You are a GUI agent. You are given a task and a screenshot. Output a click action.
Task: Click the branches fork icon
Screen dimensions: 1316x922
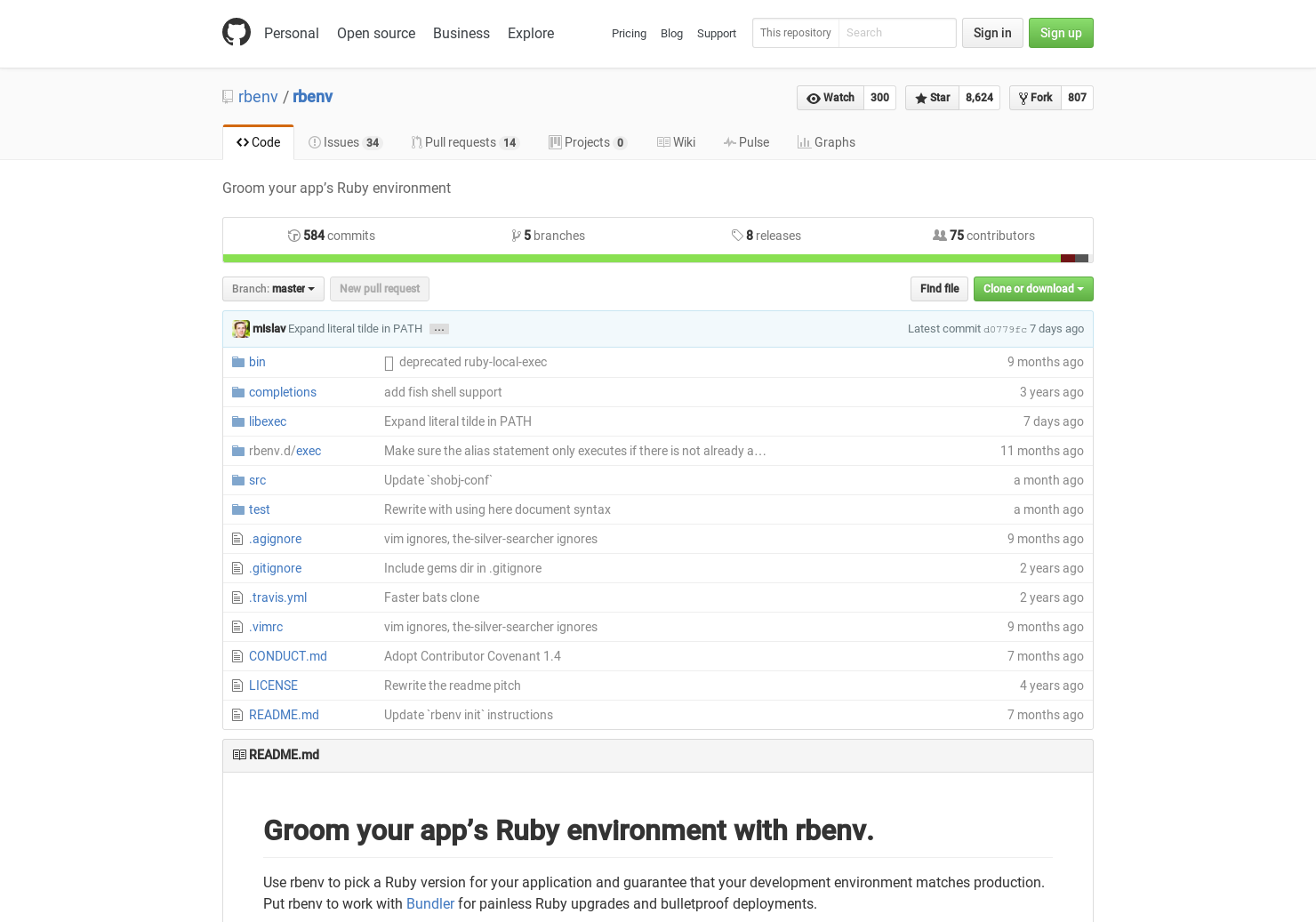click(x=516, y=236)
